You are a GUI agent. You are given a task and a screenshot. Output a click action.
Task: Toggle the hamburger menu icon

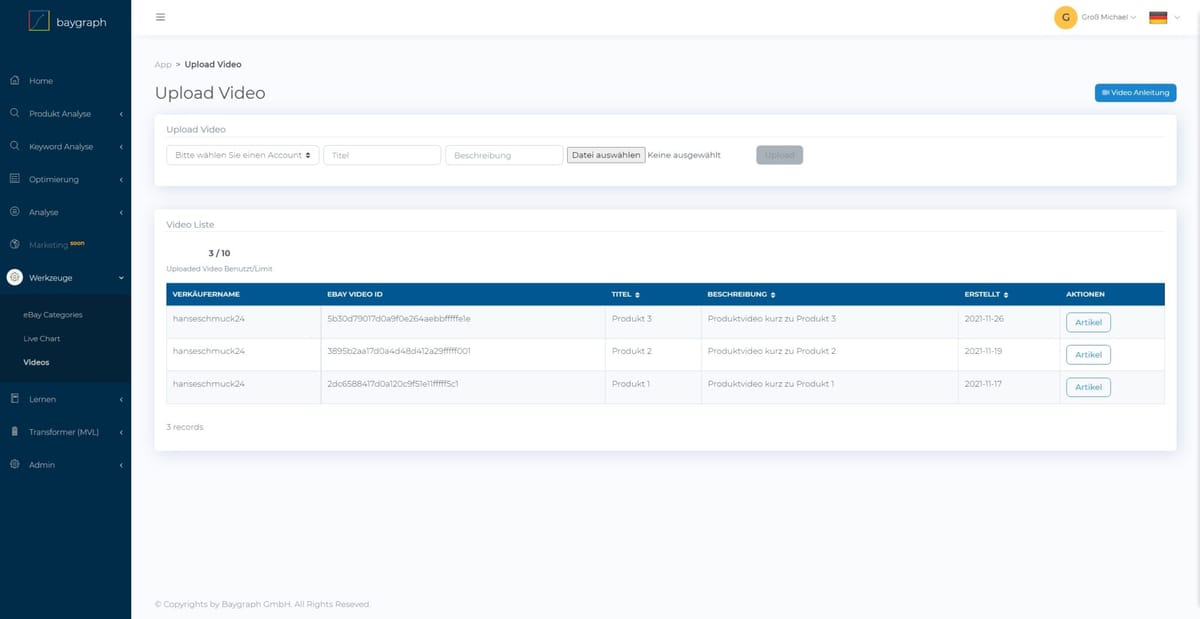[161, 17]
